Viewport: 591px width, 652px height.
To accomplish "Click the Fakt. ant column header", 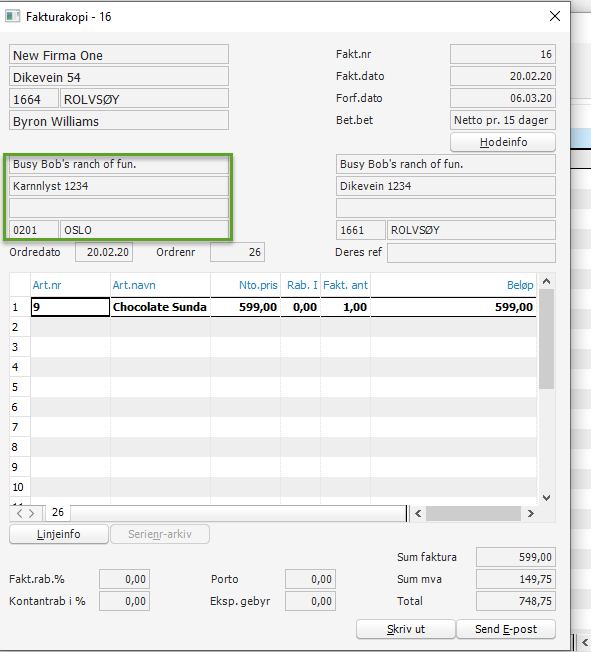I will [345, 285].
